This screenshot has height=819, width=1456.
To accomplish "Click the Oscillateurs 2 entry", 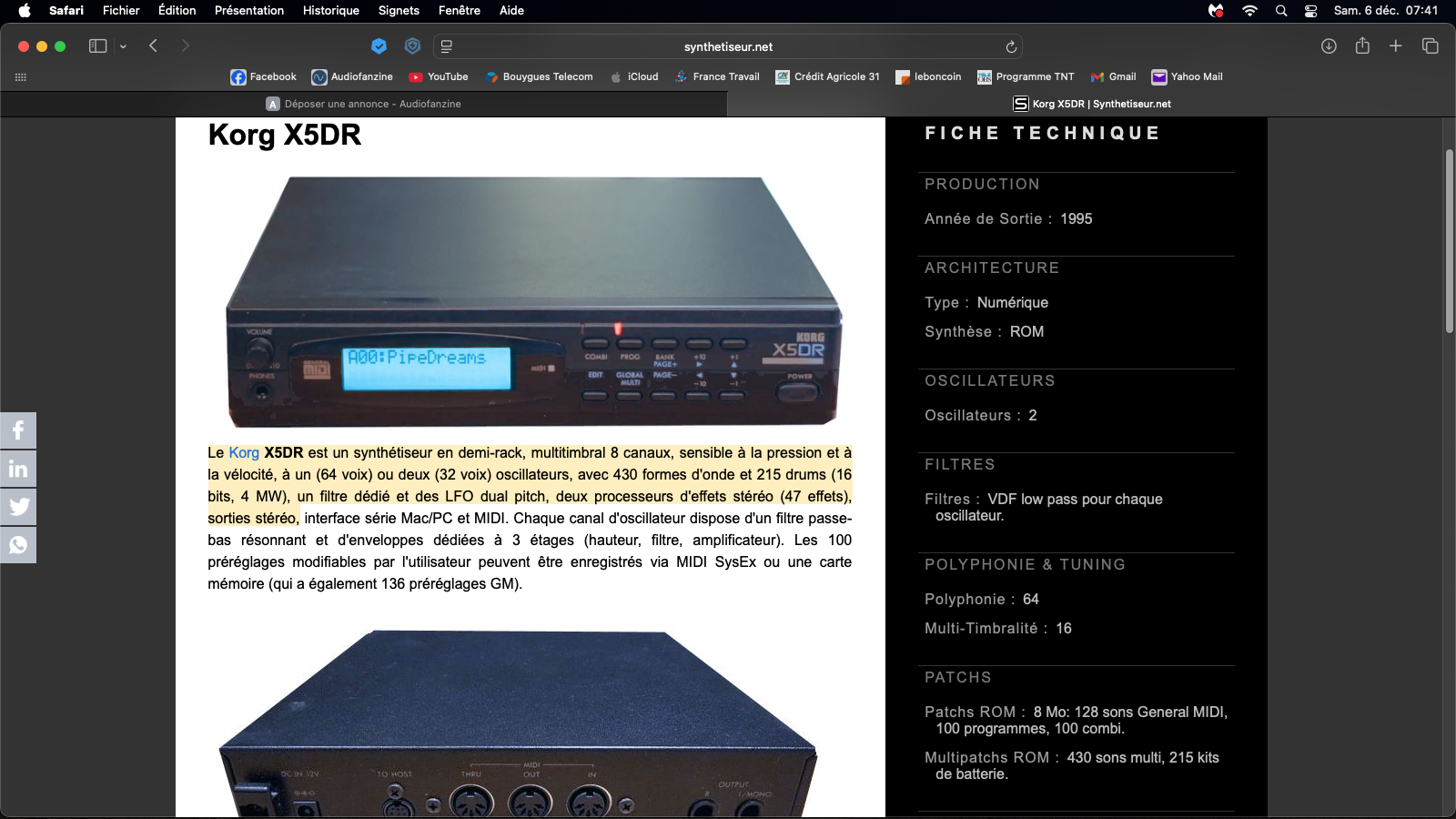I will click(981, 416).
